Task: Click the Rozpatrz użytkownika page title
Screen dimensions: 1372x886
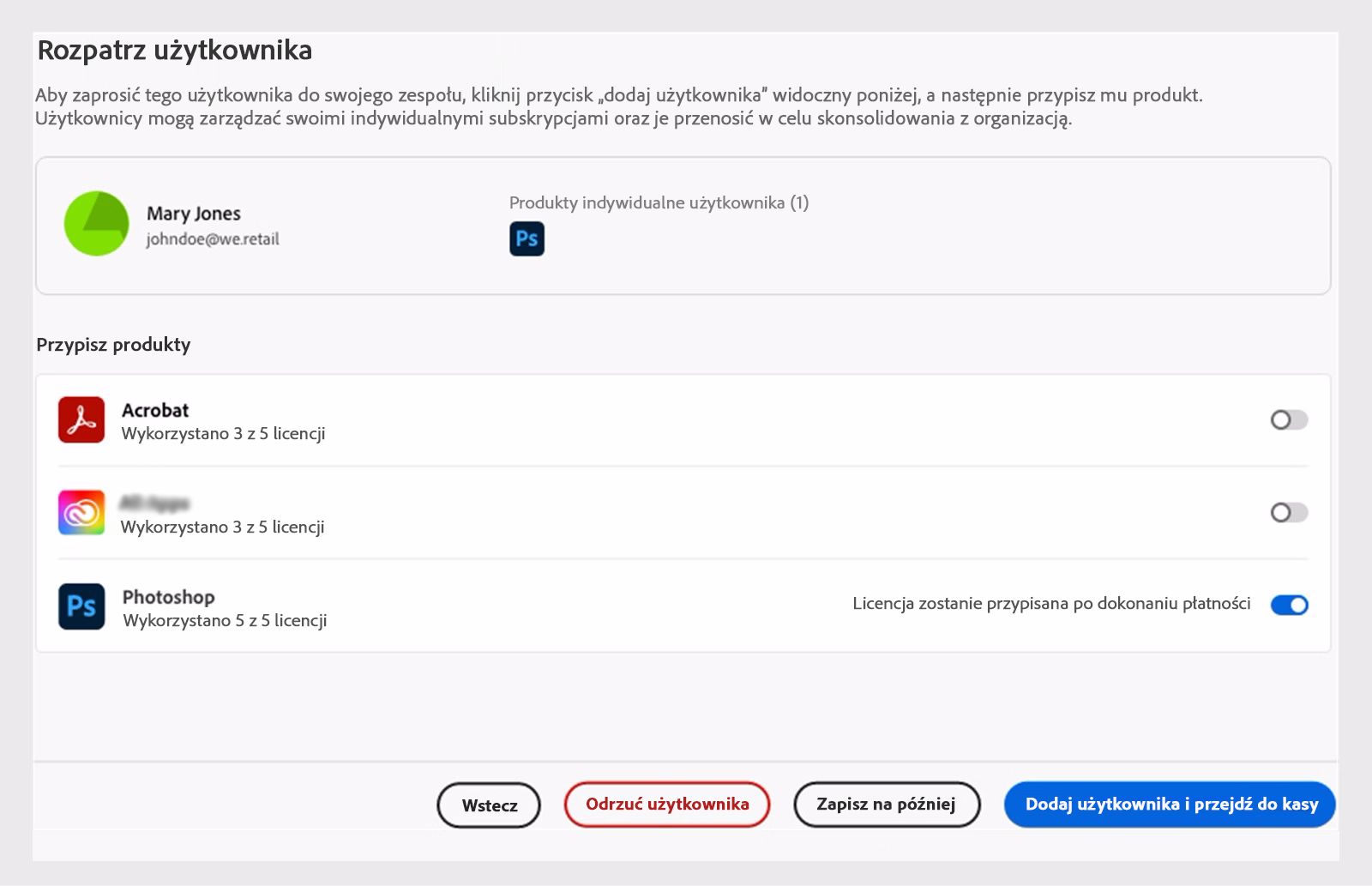Action: 175,51
